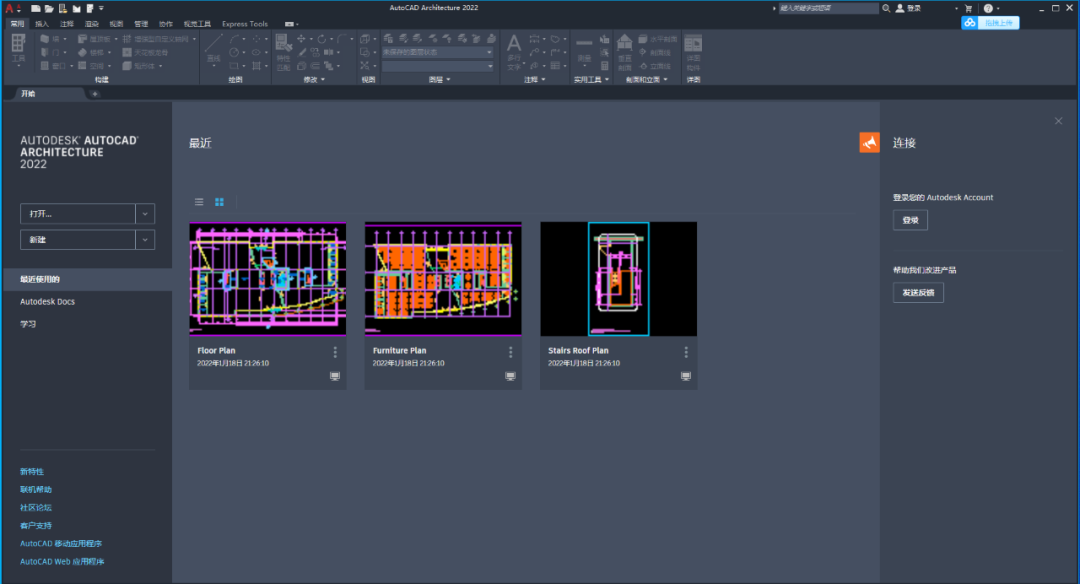Click the Measure (测量) tool
Image resolution: width=1080 pixels, height=584 pixels.
[x=584, y=50]
